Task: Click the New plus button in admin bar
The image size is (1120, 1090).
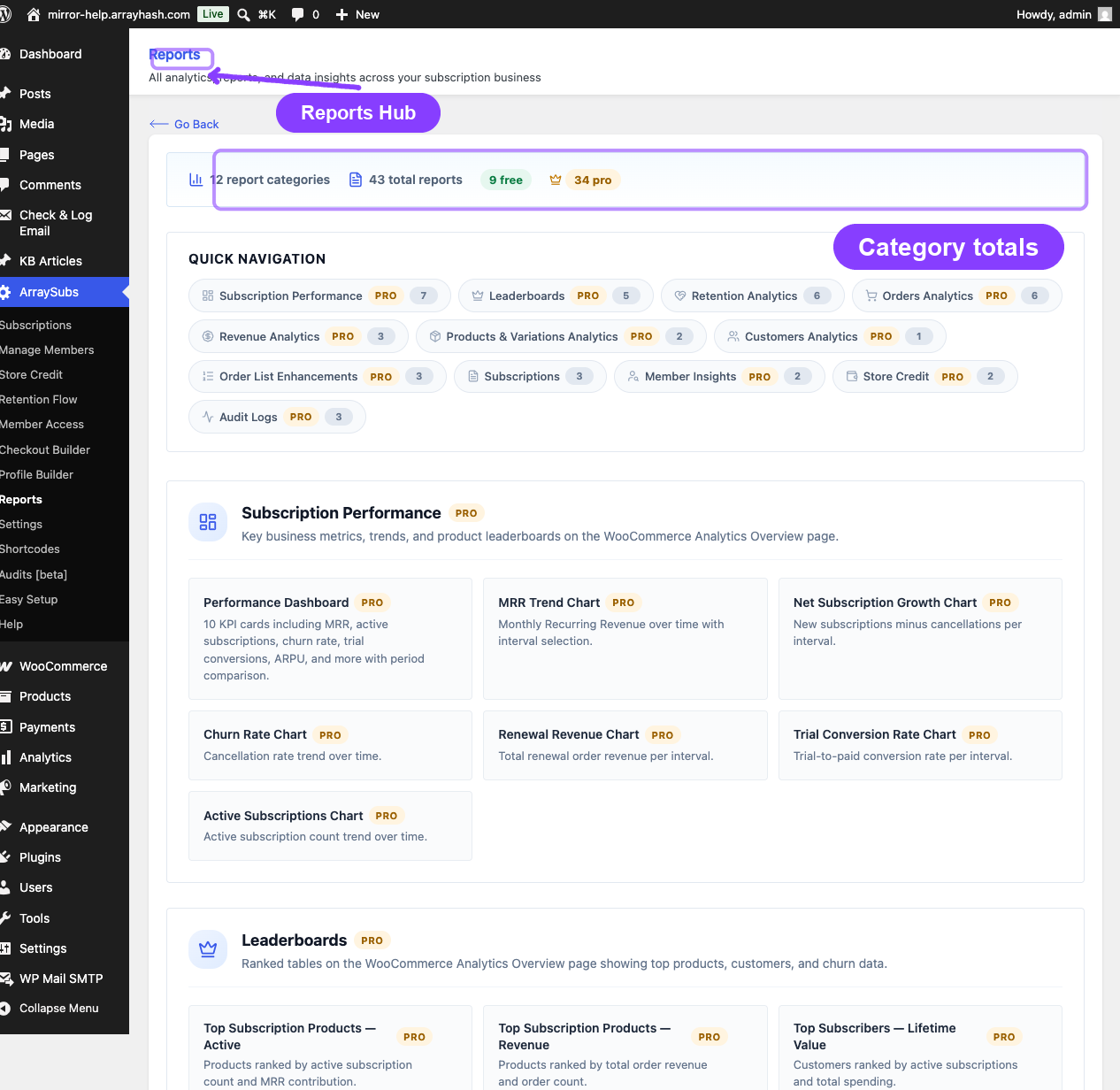Action: tap(357, 14)
